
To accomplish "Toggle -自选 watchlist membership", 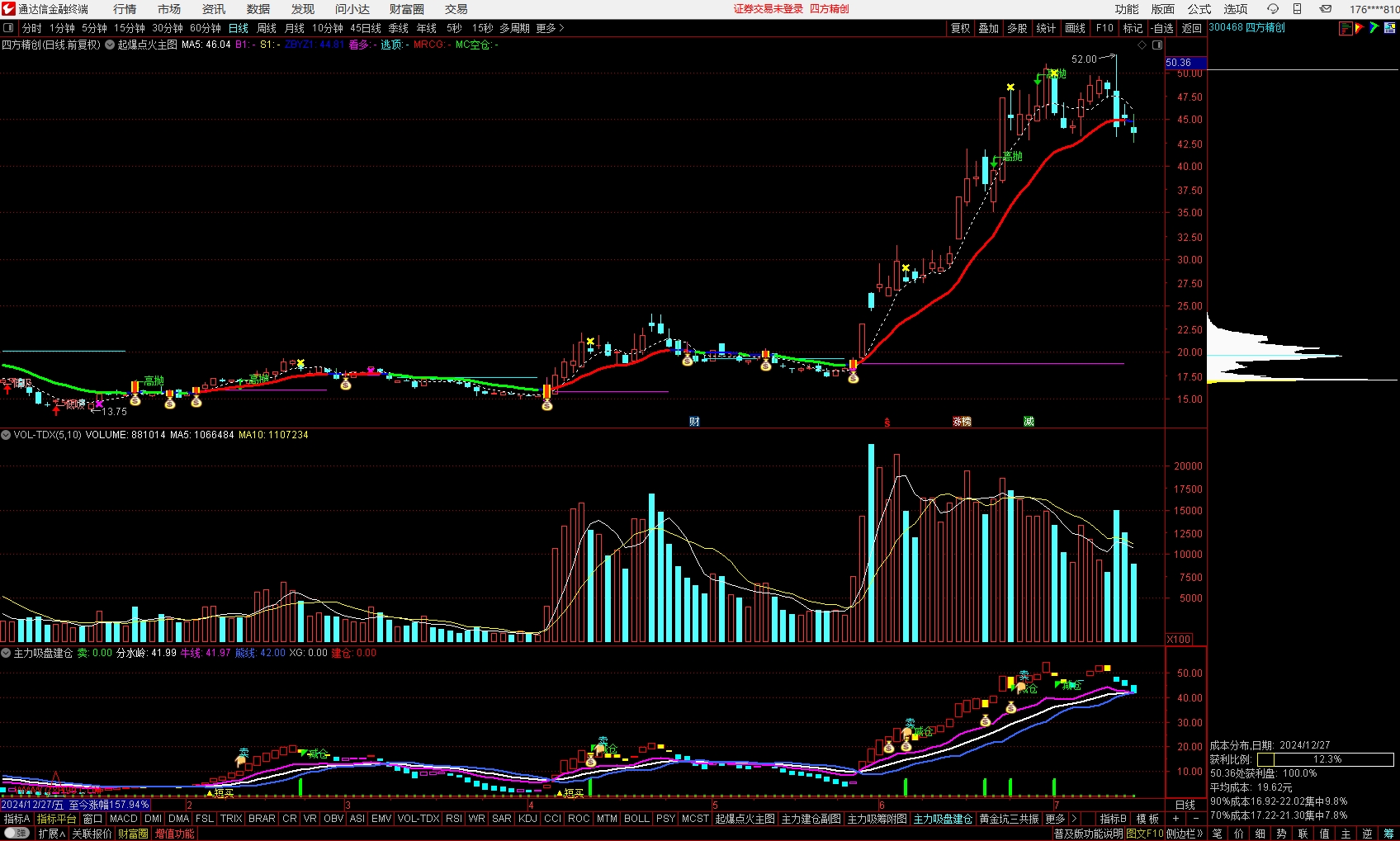I will (1162, 28).
